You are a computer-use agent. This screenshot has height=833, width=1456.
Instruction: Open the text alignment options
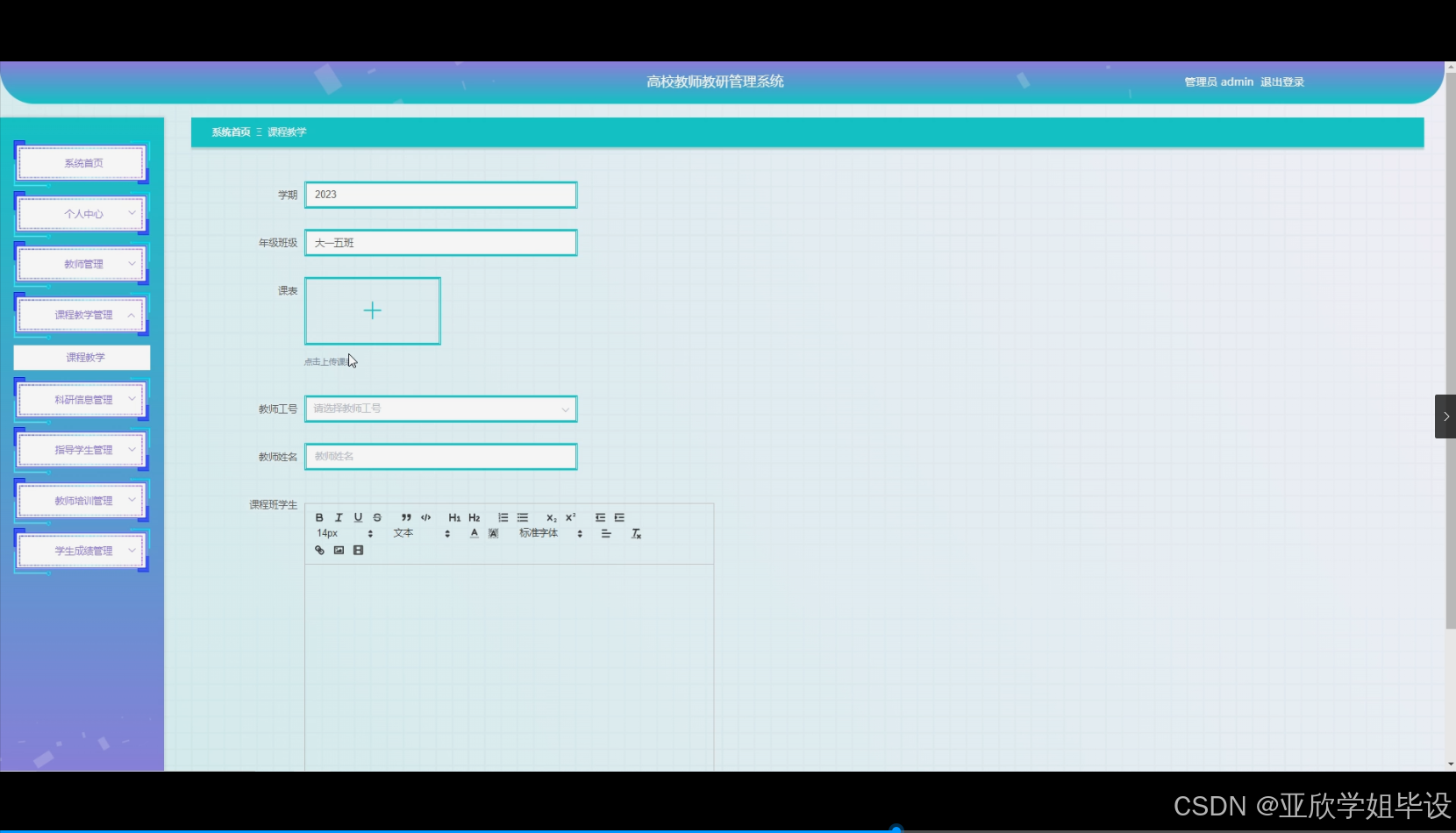(606, 533)
